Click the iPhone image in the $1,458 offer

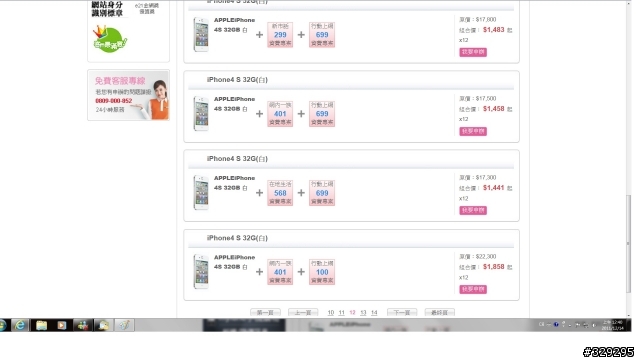pos(201,113)
